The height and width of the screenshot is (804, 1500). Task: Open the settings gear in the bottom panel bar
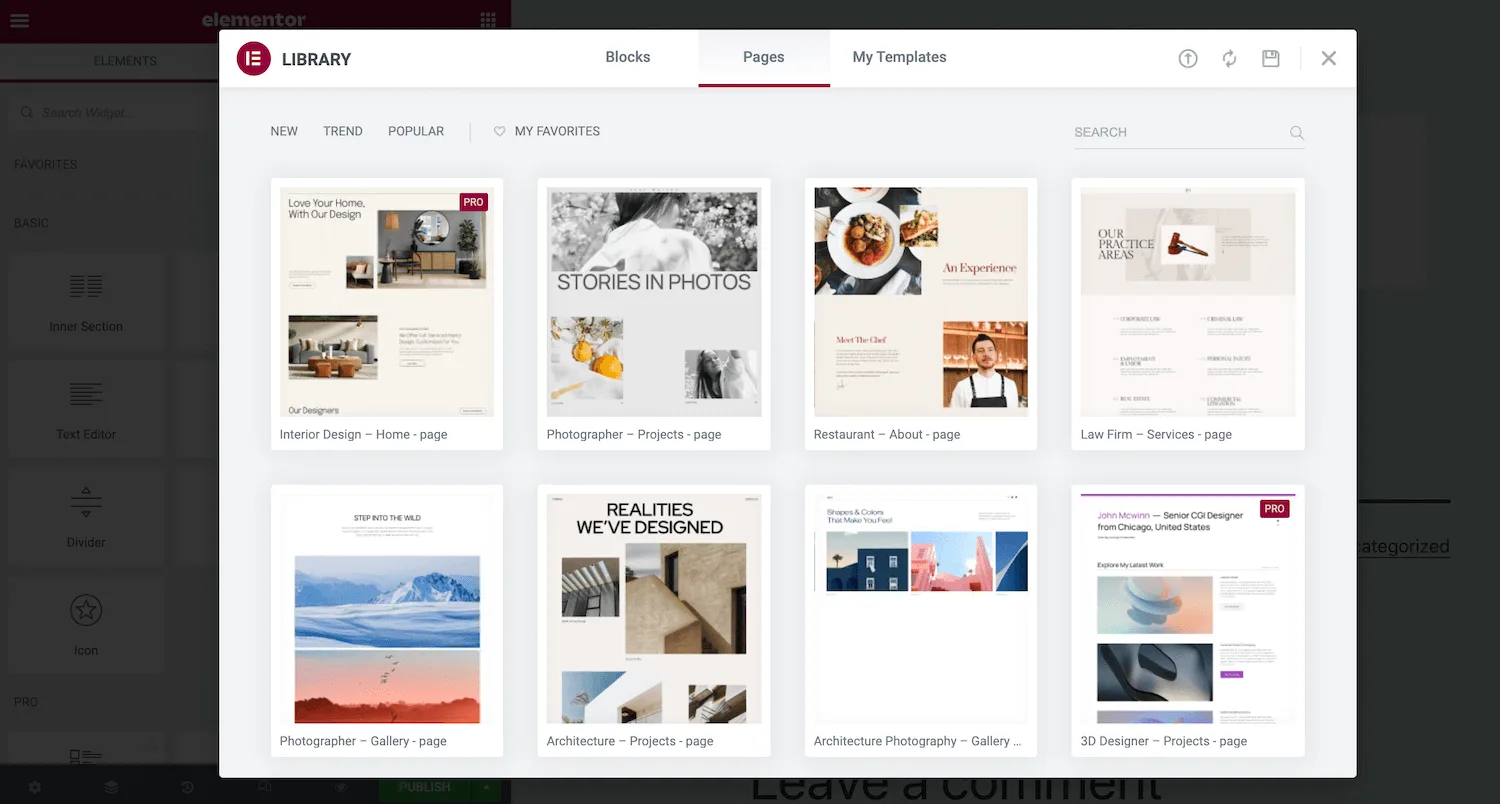(35, 787)
